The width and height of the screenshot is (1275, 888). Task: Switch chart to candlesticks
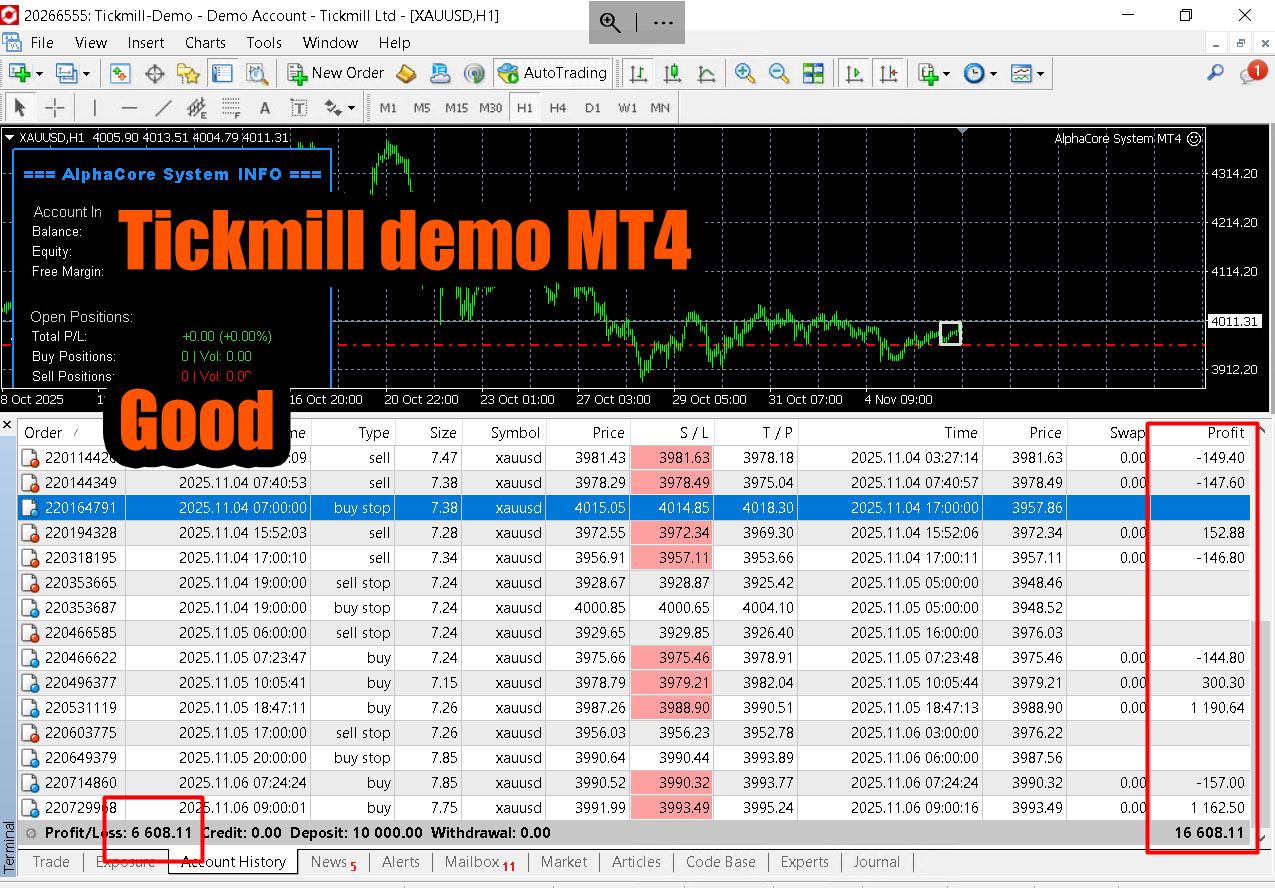pos(673,73)
